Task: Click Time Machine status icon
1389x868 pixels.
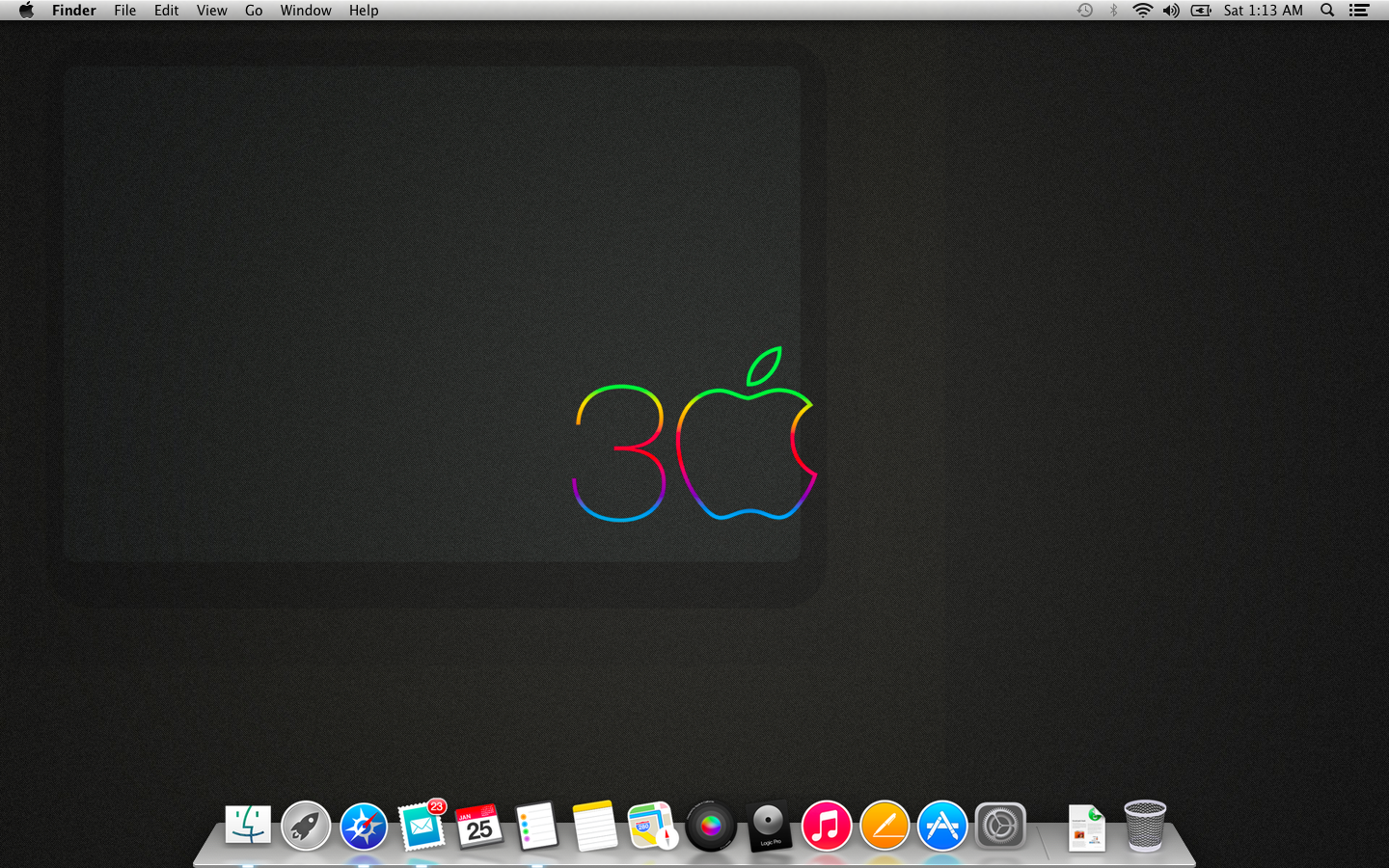Action: point(1085,10)
